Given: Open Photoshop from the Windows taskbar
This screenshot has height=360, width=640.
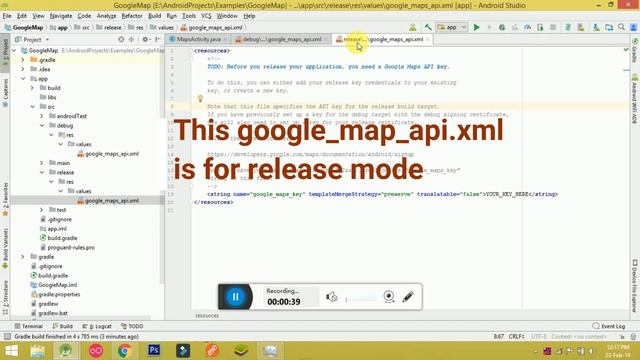Looking at the screenshot, I should tap(154, 351).
